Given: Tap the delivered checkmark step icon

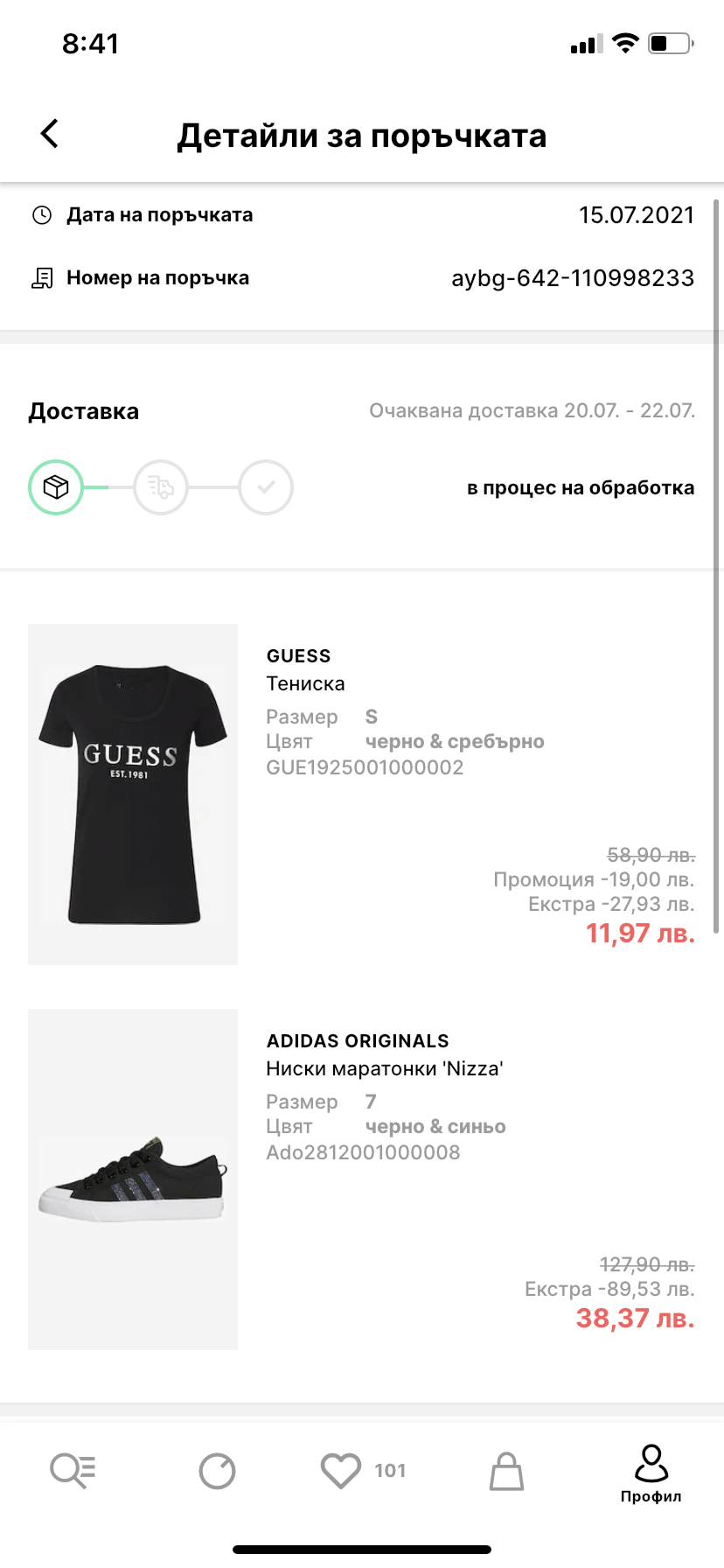Looking at the screenshot, I should (266, 487).
